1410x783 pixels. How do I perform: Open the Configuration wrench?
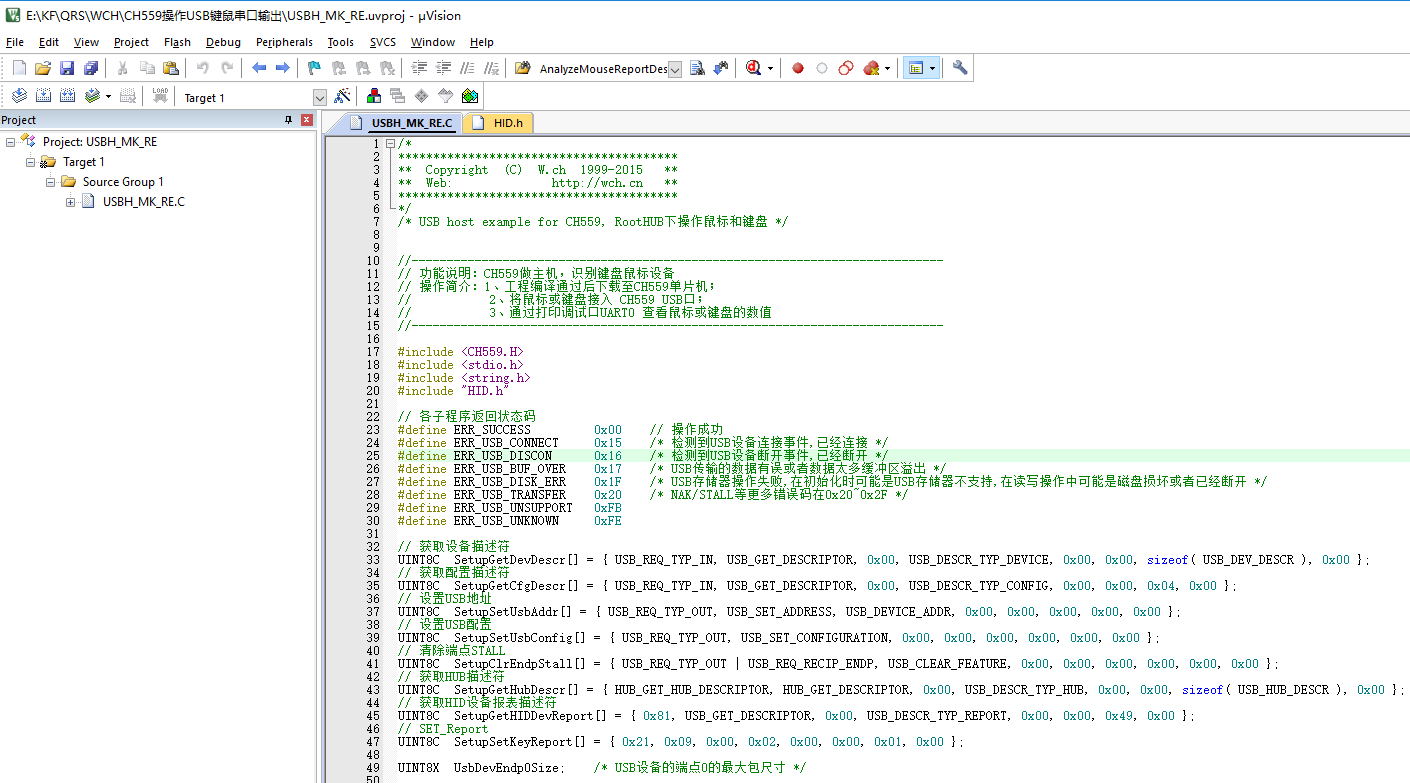960,68
